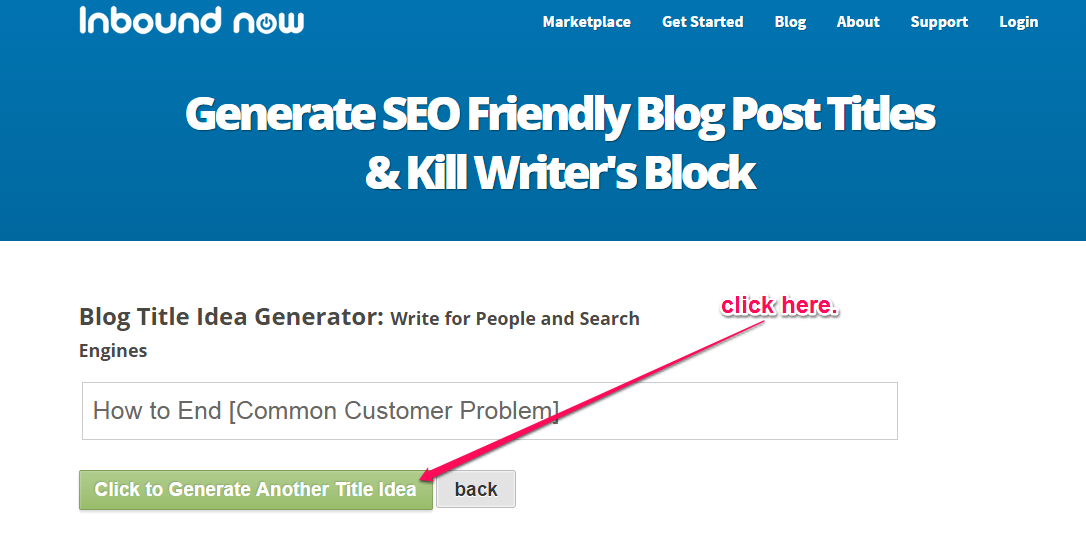Image resolution: width=1086 pixels, height=534 pixels.
Task: Click the "Generate SEO Friendly Blog Post Titles" headline
Action: pyautogui.click(x=560, y=116)
